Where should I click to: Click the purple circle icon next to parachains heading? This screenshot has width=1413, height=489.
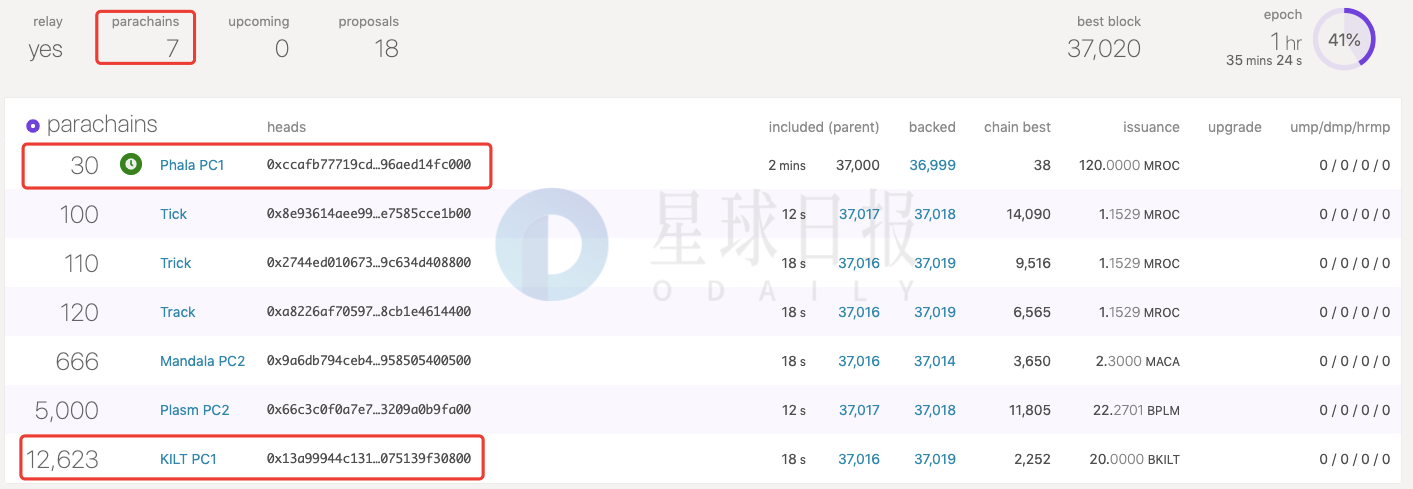(33, 126)
